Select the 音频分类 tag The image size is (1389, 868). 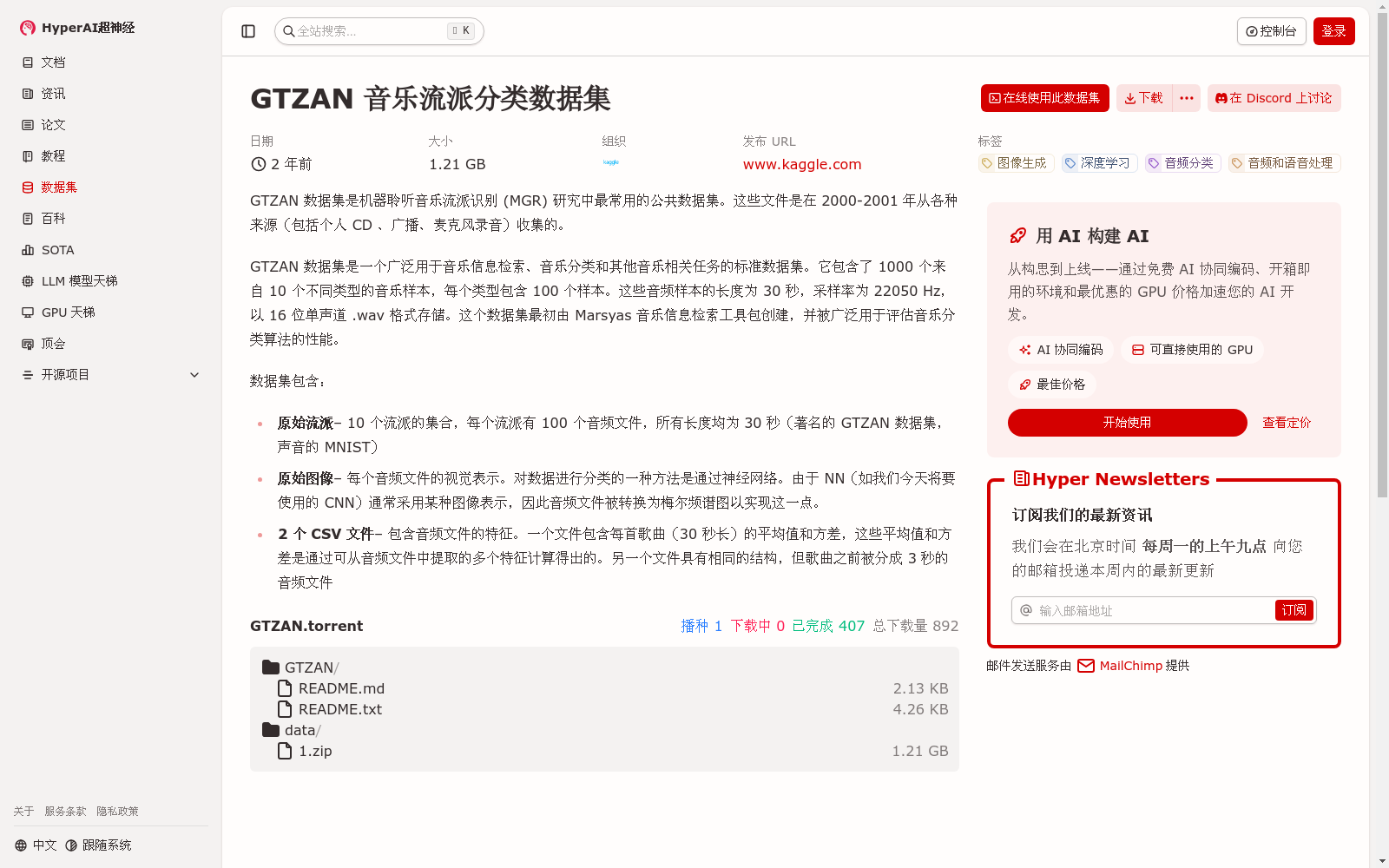1182,163
